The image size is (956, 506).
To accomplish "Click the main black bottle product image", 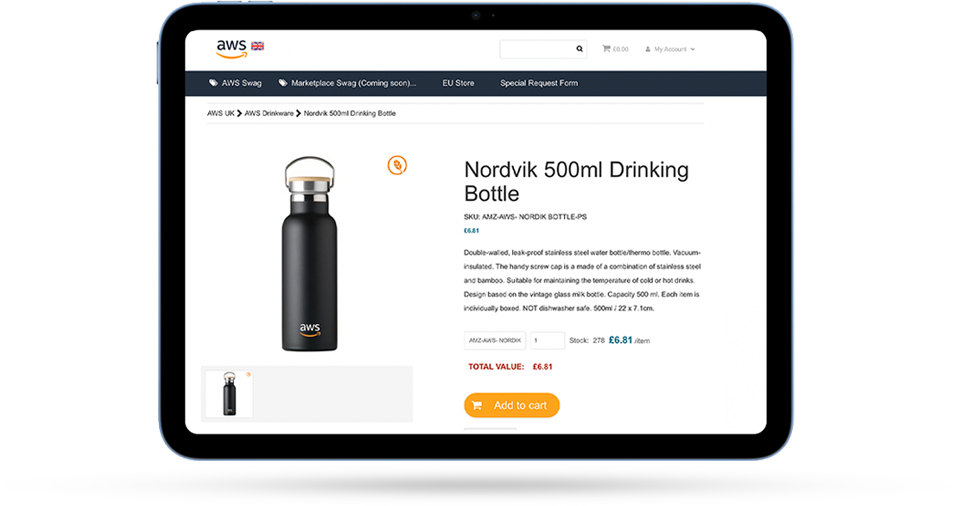I will [x=309, y=254].
